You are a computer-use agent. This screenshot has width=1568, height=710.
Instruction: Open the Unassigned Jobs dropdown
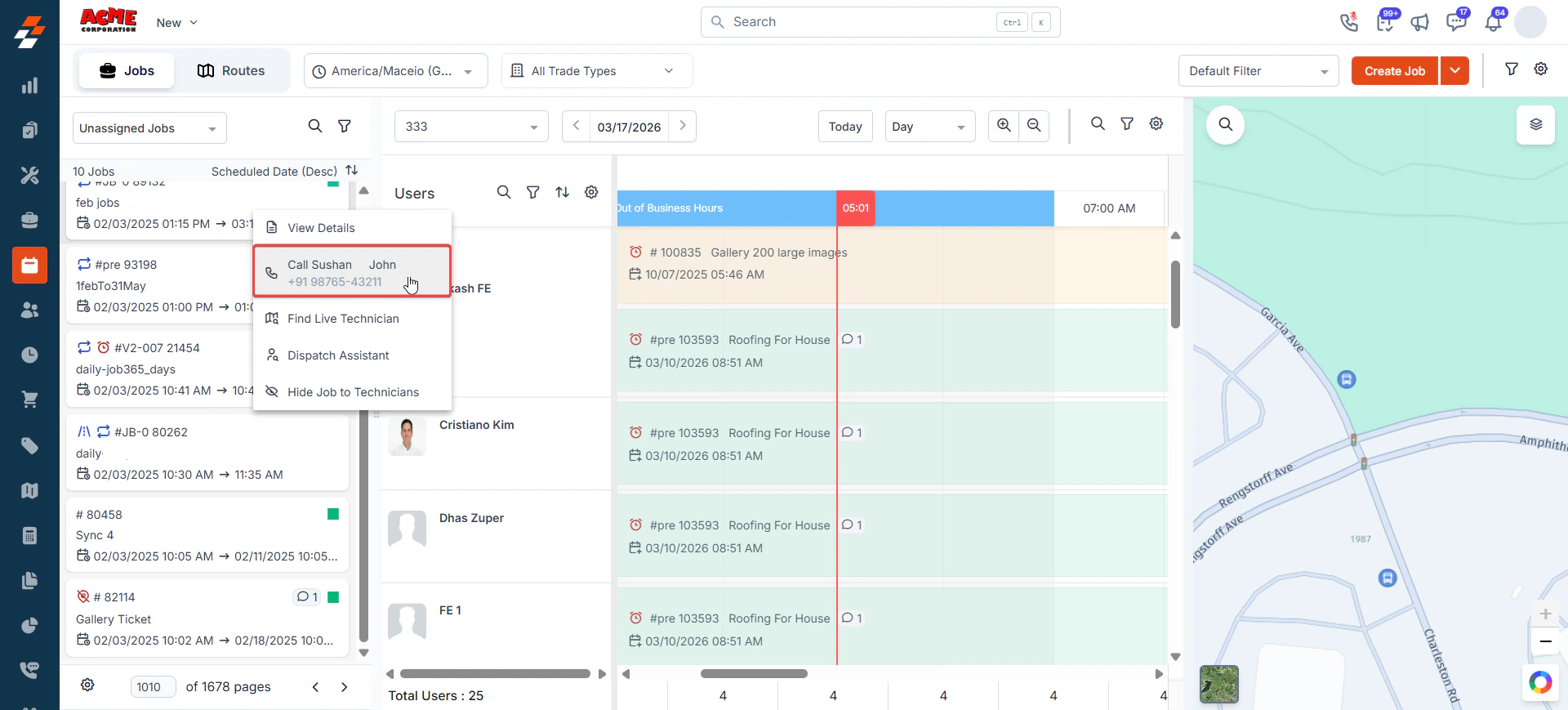point(149,128)
